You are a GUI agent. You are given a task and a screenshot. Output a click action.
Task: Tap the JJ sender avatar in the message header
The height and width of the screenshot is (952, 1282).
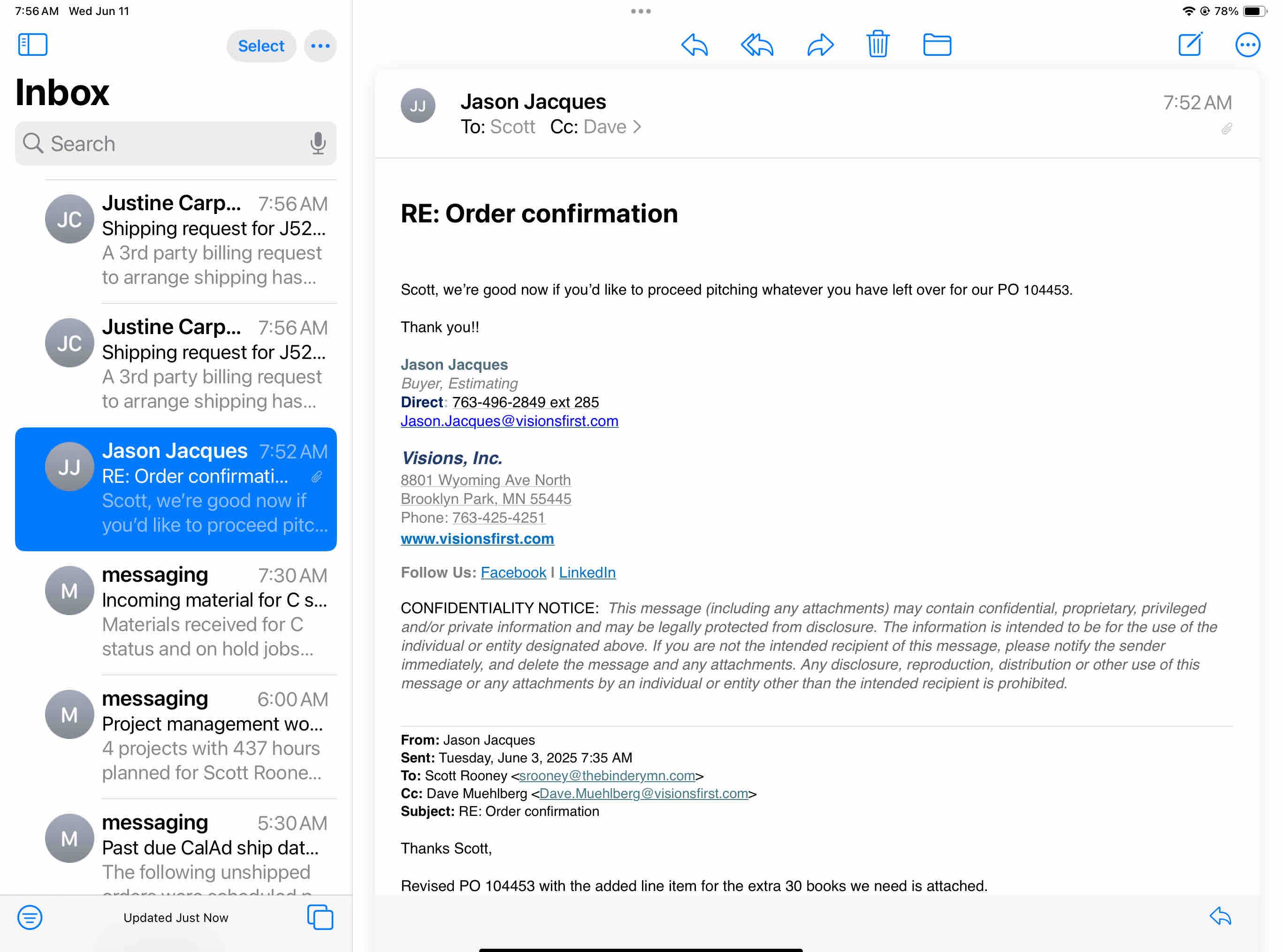click(x=418, y=106)
